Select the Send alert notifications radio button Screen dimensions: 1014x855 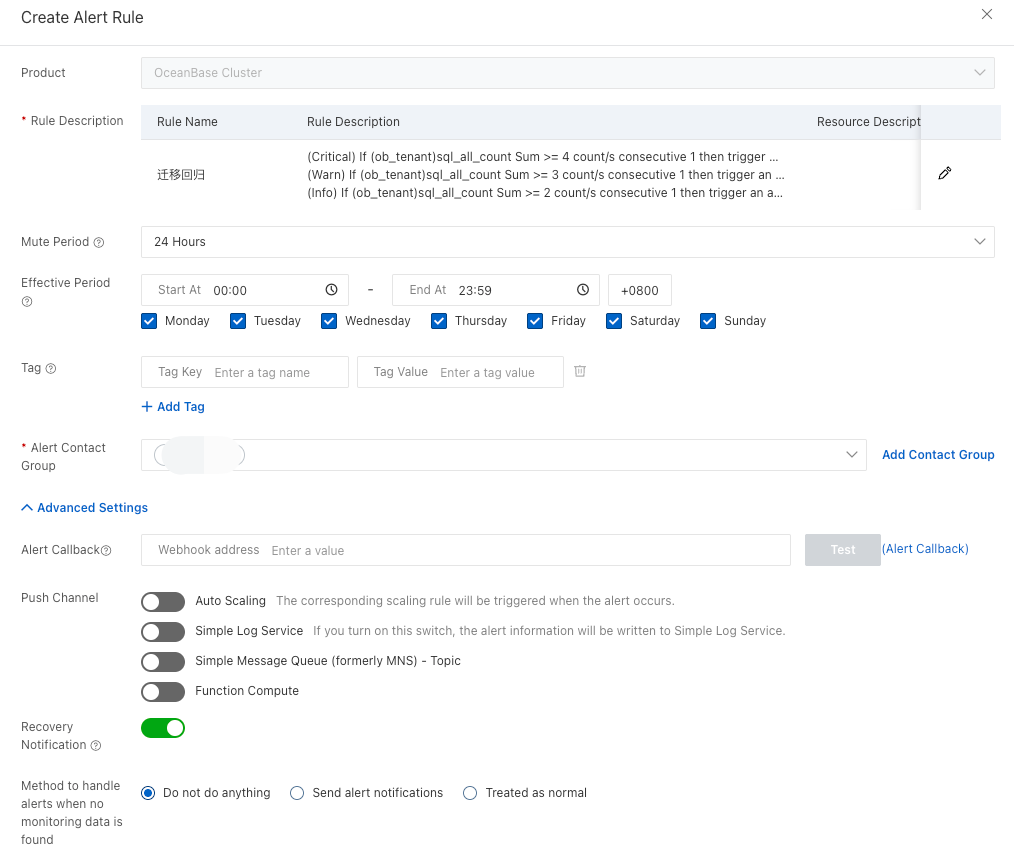pyautogui.click(x=297, y=793)
